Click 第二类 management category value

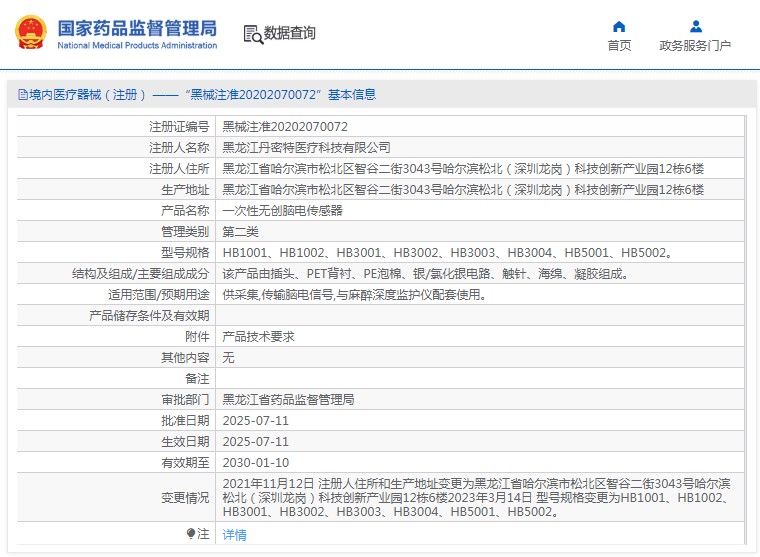(x=240, y=232)
